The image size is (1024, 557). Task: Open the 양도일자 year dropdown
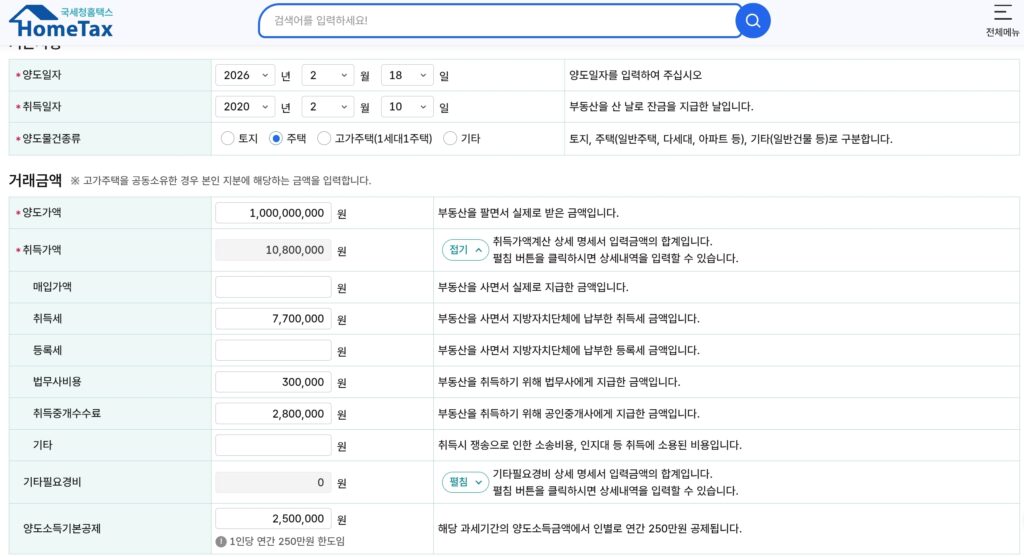click(245, 75)
